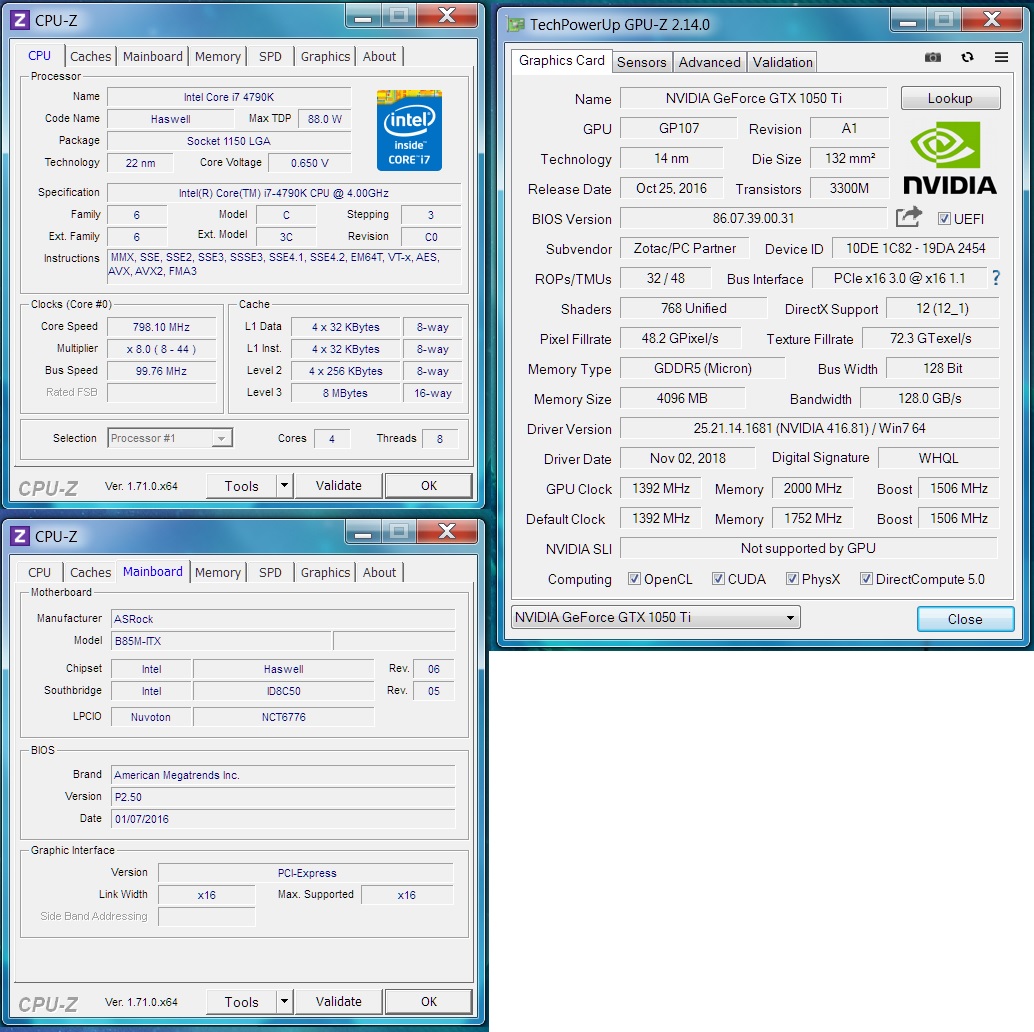
Task: Open the GPU-Z hamburger menu
Action: tap(1001, 57)
